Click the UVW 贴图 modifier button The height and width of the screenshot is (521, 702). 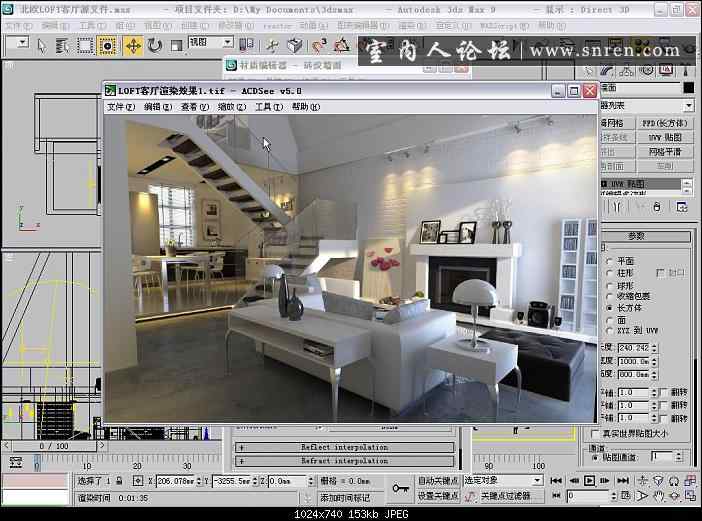pyautogui.click(x=664, y=137)
